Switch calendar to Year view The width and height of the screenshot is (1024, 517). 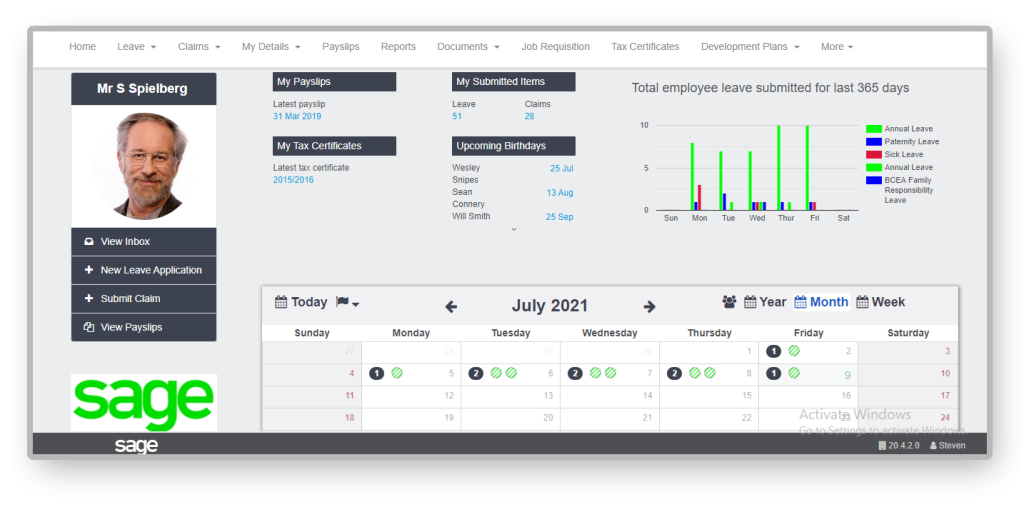point(765,302)
